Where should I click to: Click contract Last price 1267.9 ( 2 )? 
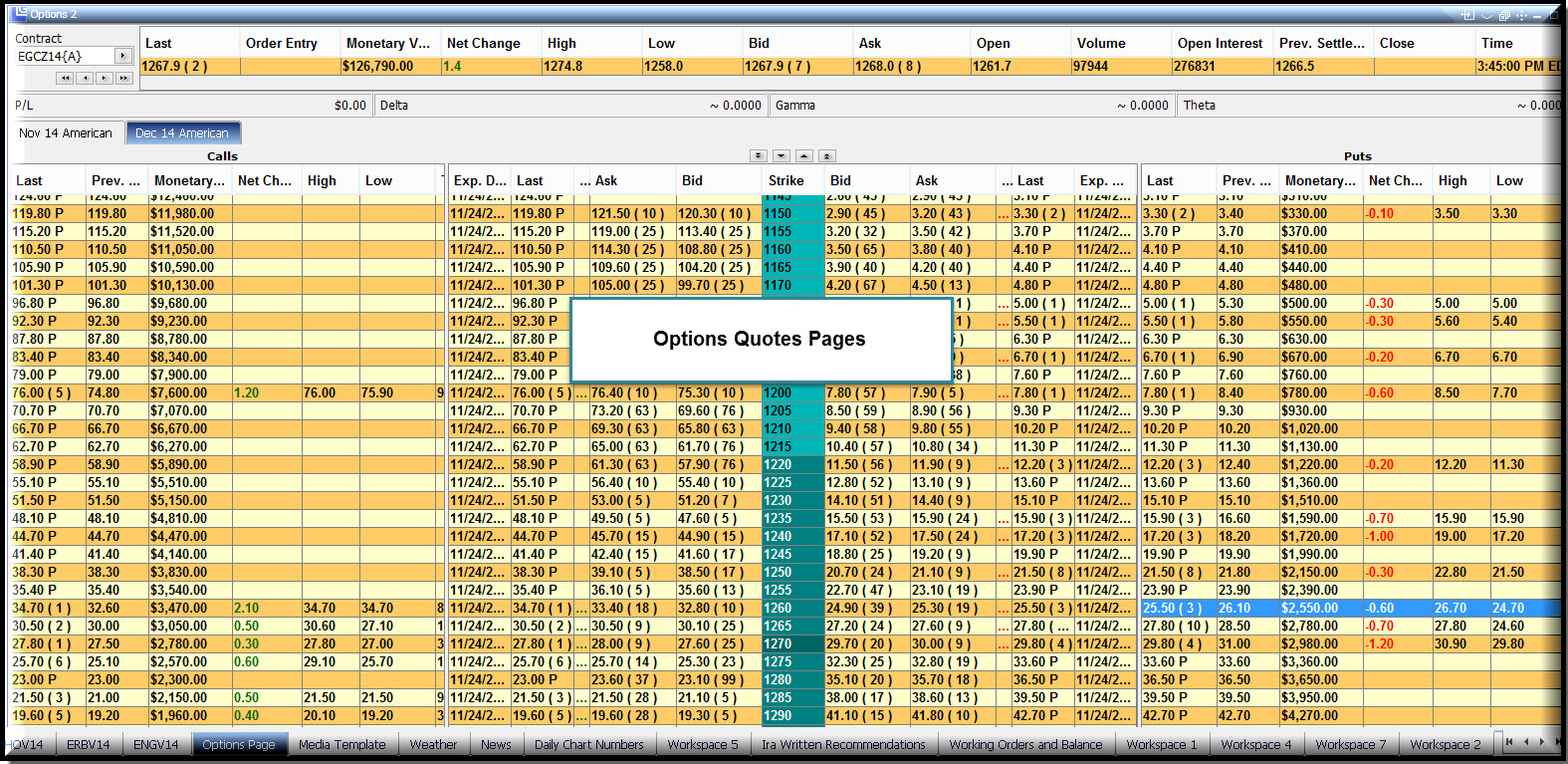pyautogui.click(x=189, y=66)
